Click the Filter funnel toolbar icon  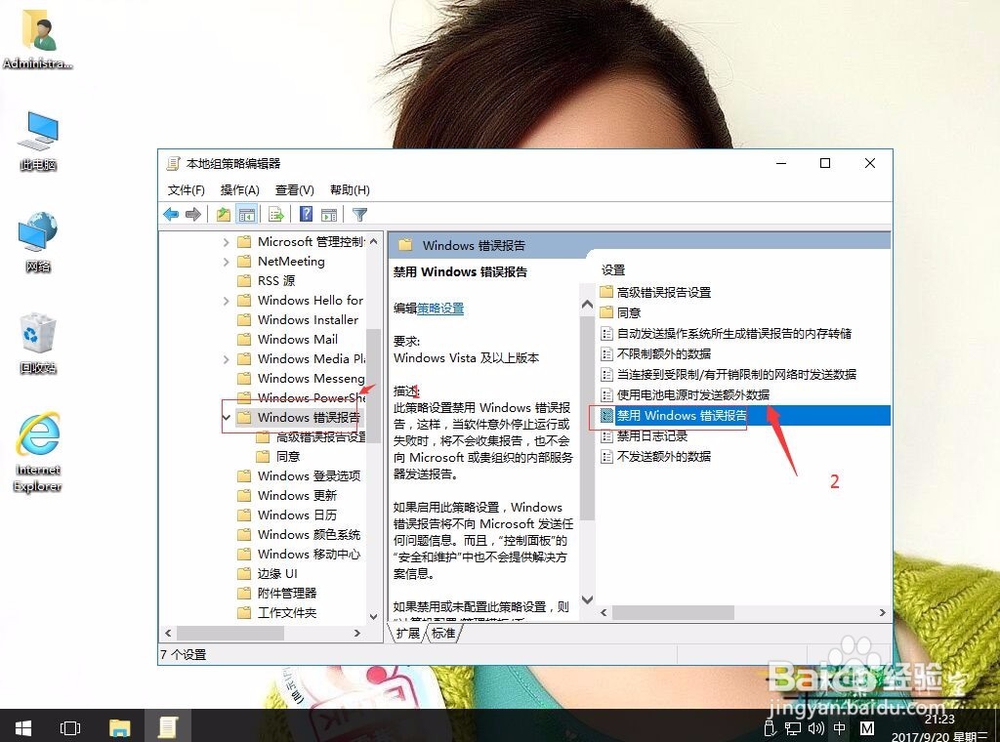point(359,214)
